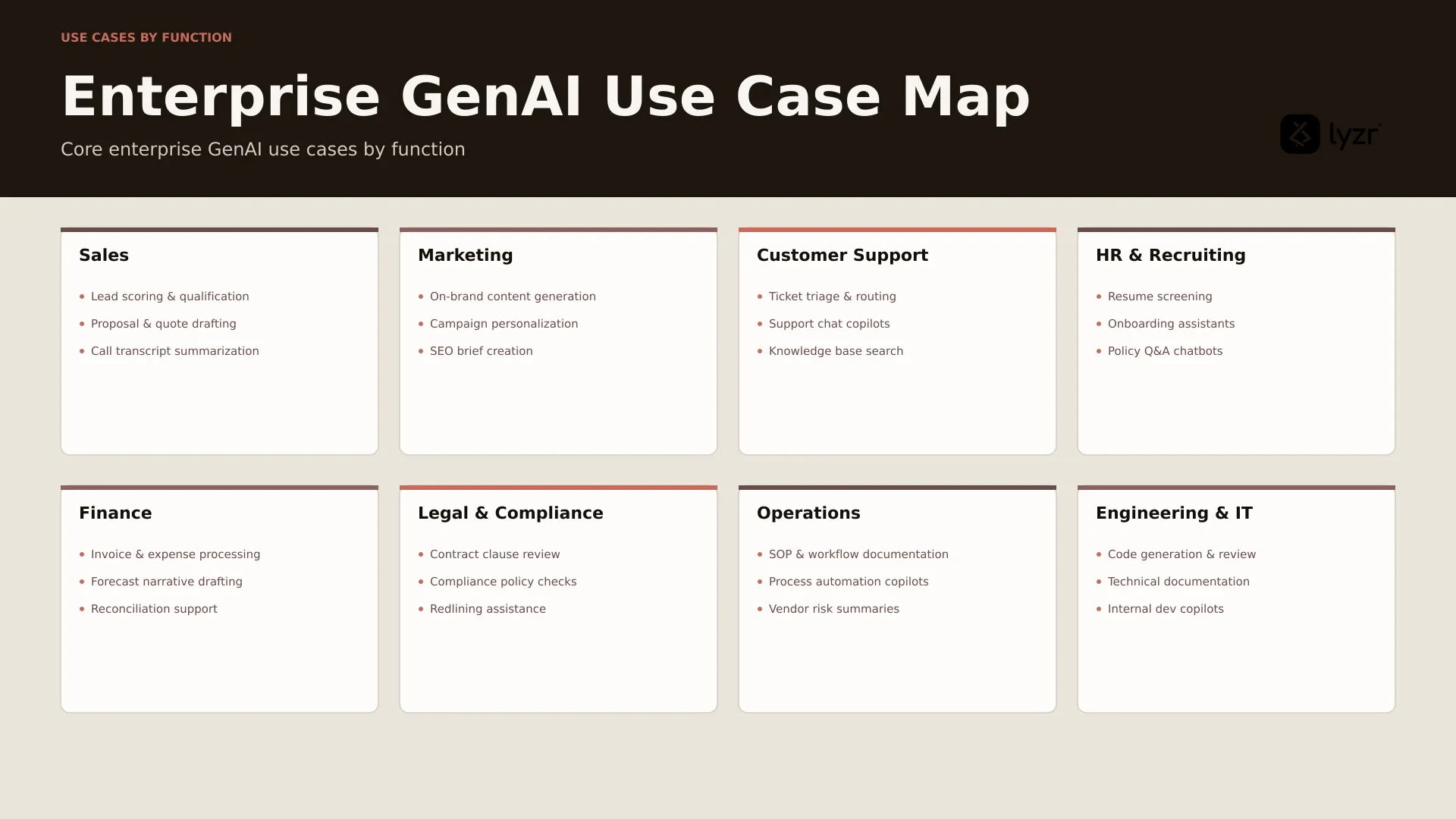Viewport: 1456px width, 819px height.
Task: Select 'Resume screening' bullet
Action: pos(1160,297)
